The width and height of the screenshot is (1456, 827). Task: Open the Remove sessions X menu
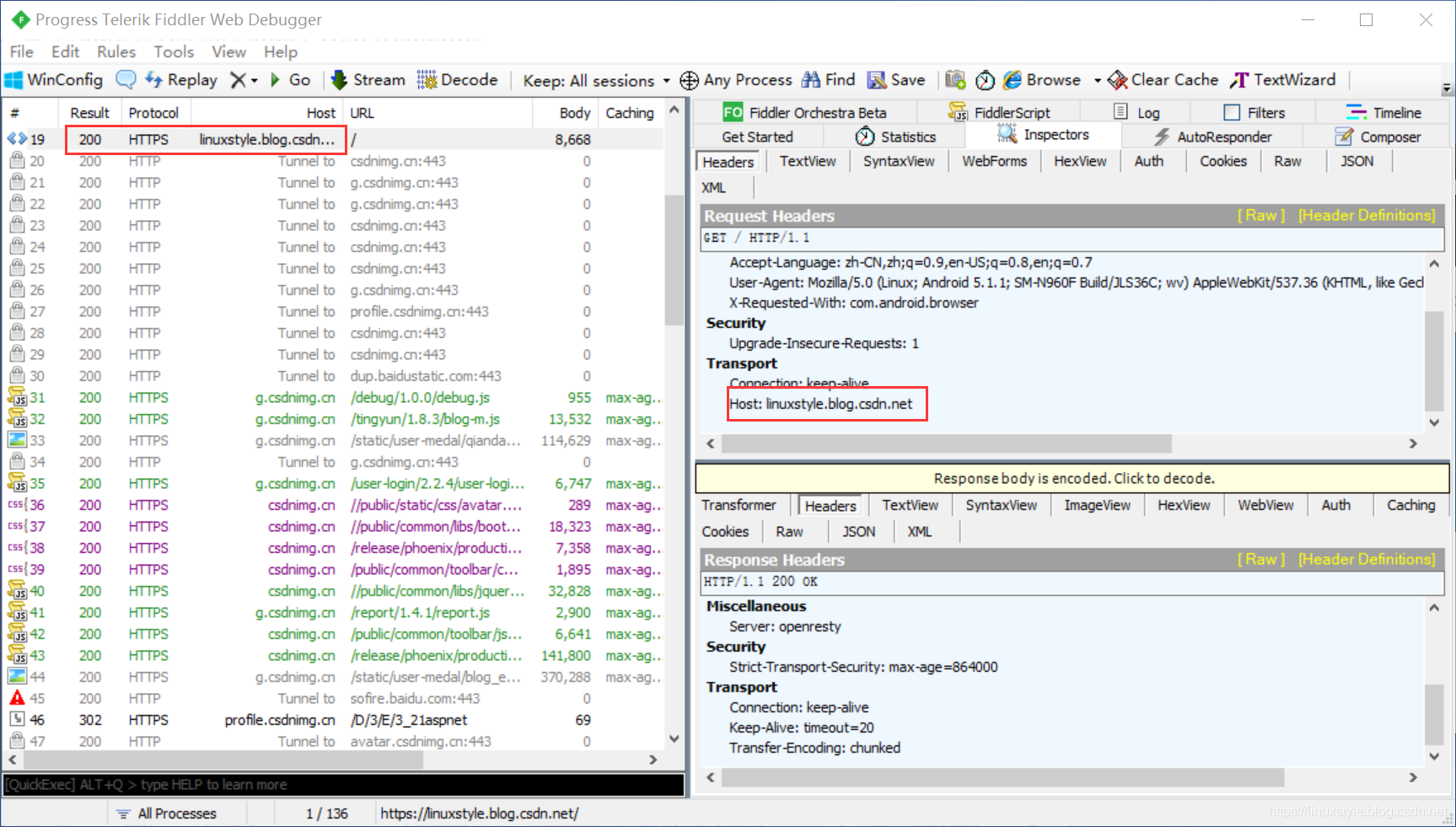click(244, 80)
